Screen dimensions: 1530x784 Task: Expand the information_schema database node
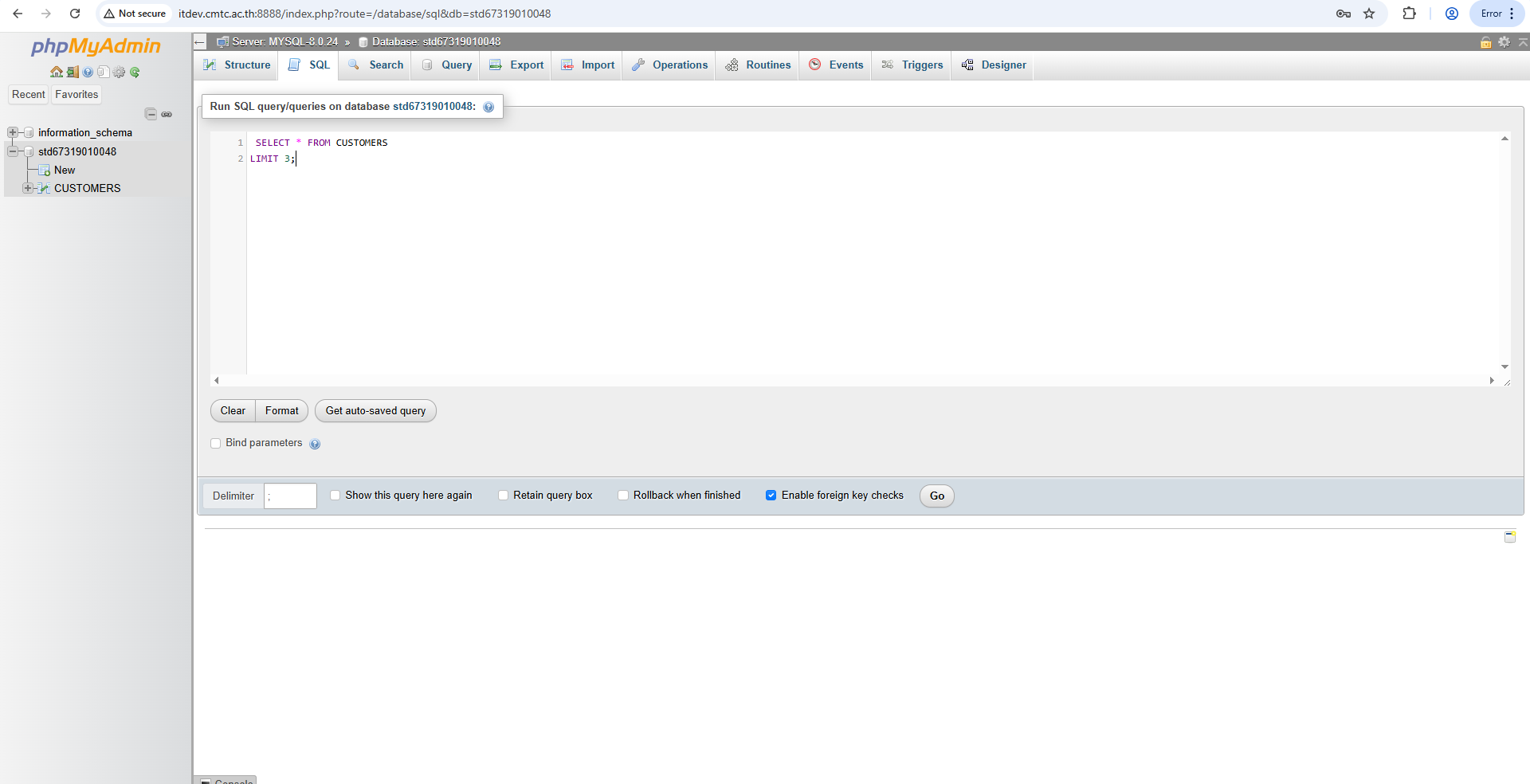(13, 132)
